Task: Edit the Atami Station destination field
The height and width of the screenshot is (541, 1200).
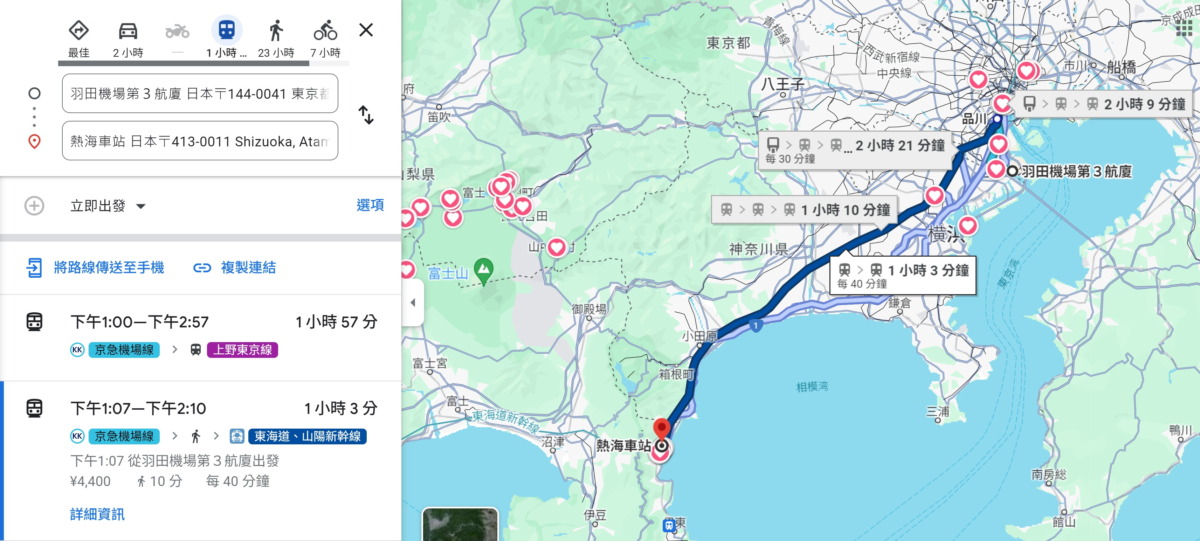Action: (200, 141)
